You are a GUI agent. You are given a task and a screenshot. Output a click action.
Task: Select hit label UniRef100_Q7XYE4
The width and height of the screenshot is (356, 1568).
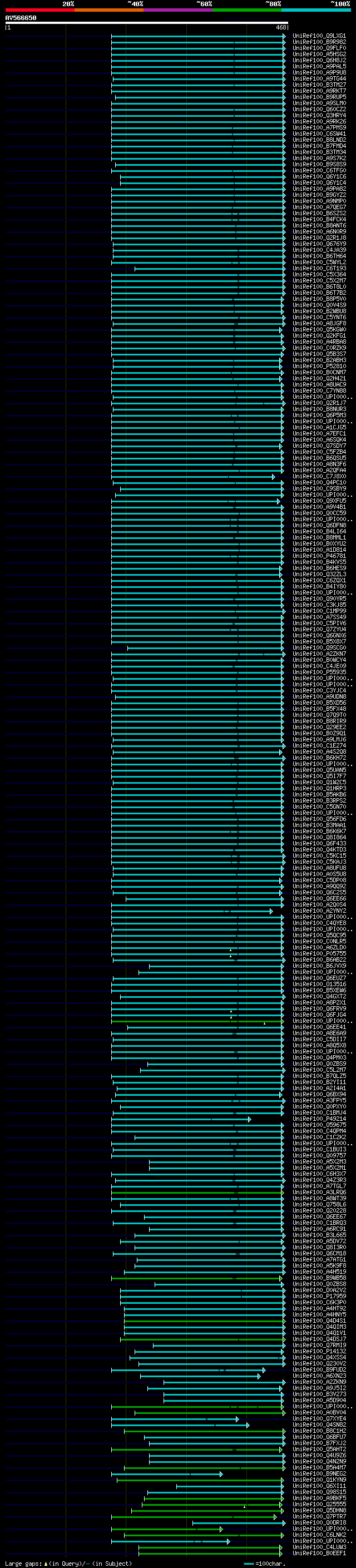tap(319, 1418)
